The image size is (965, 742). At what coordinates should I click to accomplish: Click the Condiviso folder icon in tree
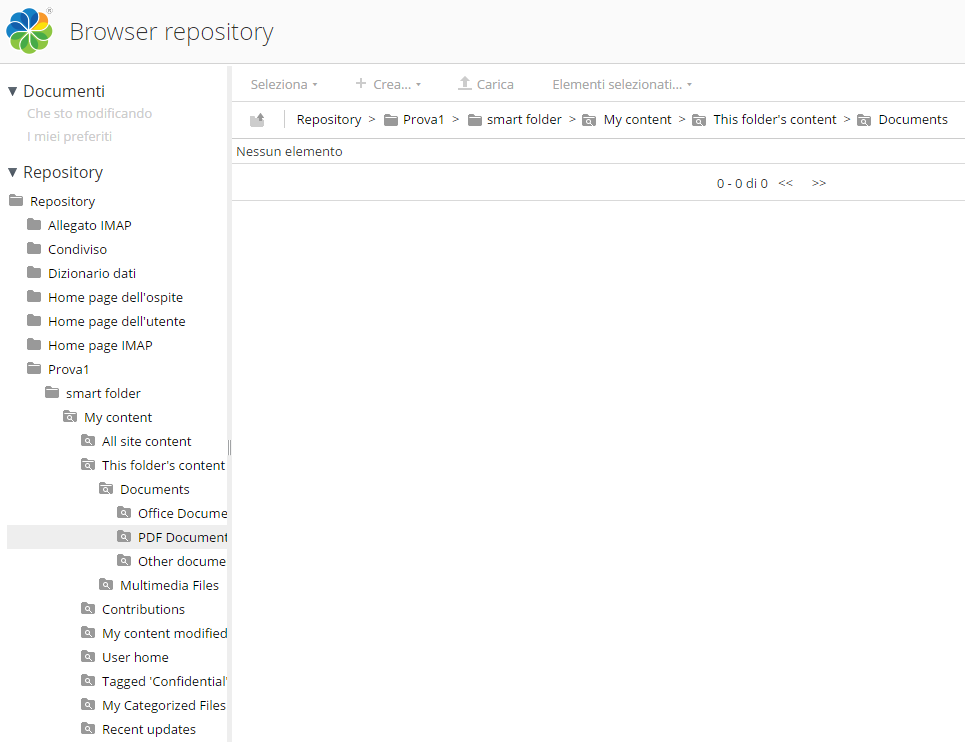[x=34, y=249]
